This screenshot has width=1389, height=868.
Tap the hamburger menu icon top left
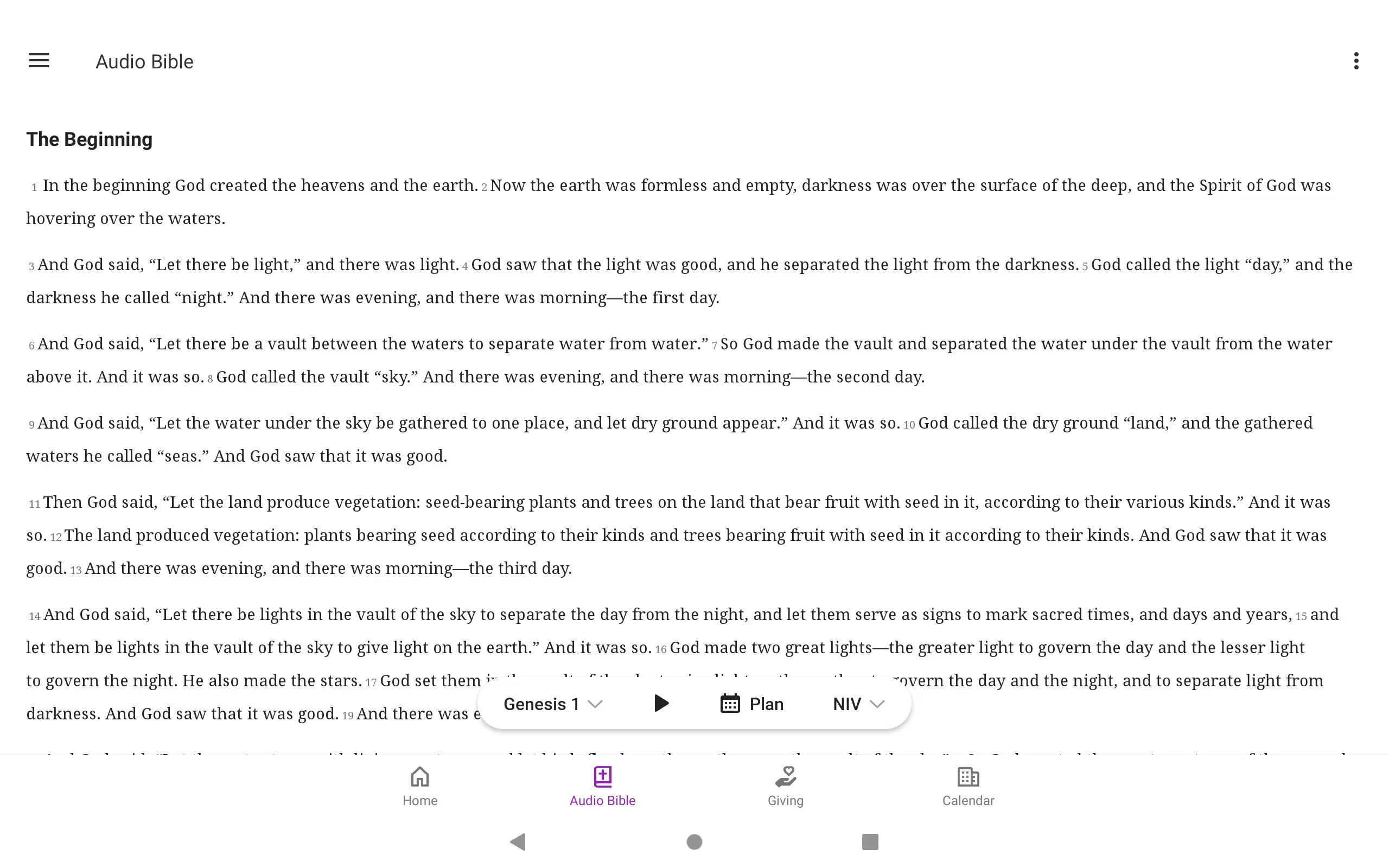click(39, 60)
